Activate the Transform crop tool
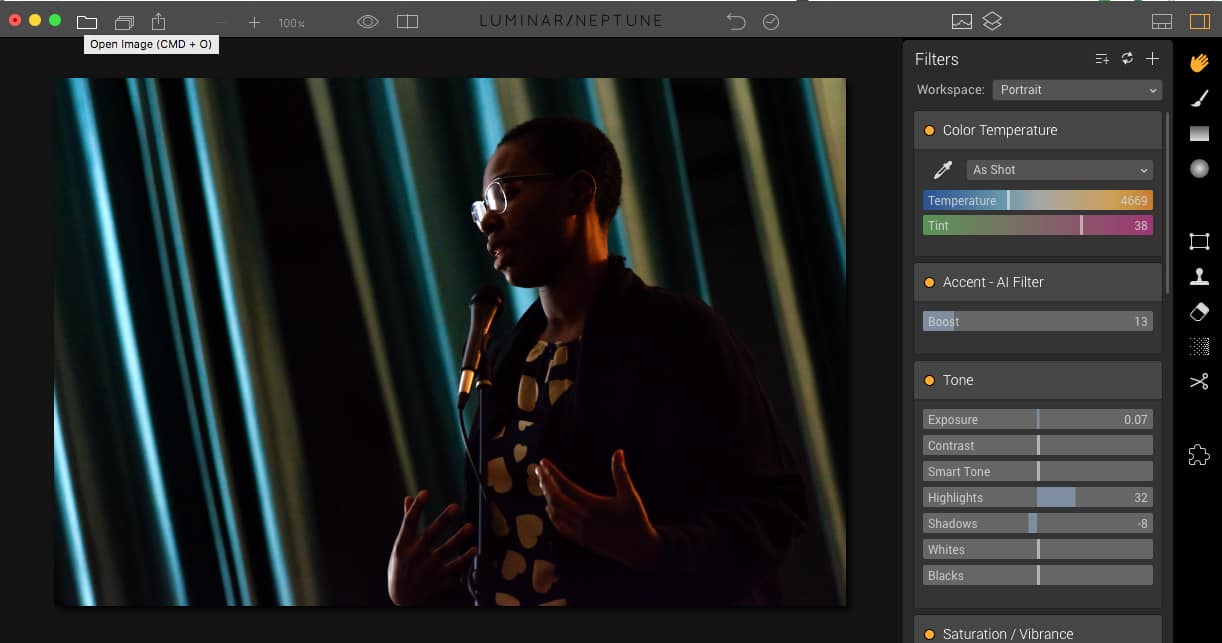 (1199, 241)
